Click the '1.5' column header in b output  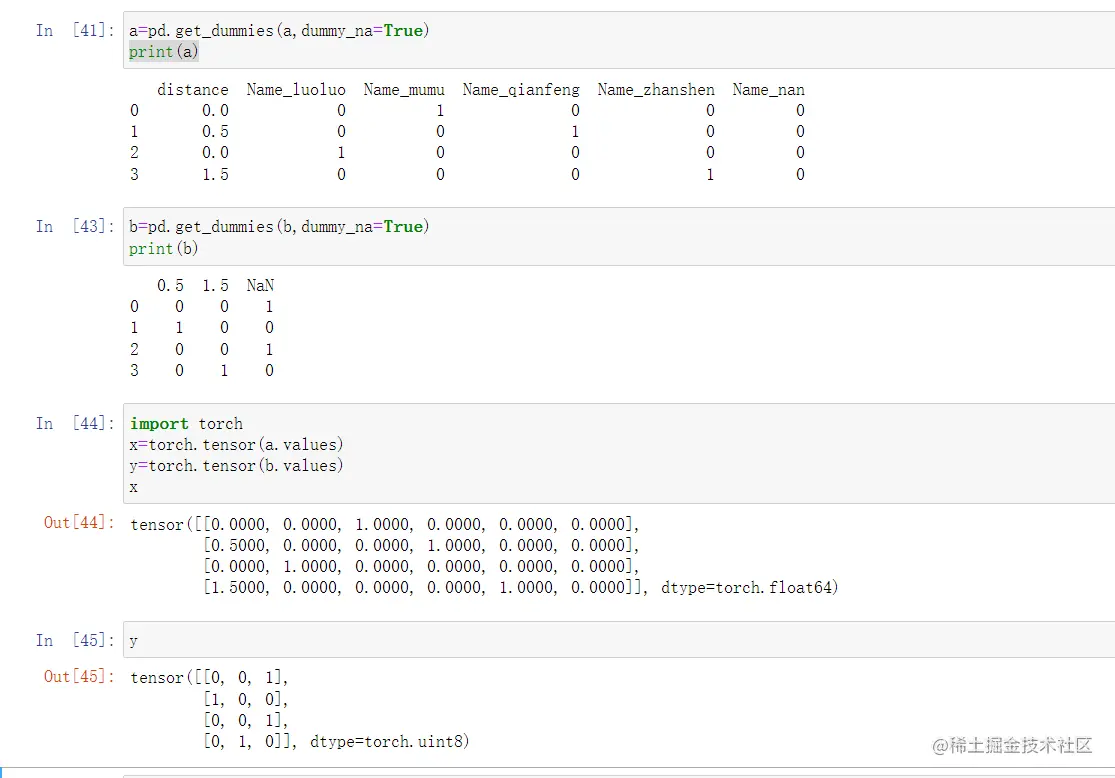tap(215, 285)
